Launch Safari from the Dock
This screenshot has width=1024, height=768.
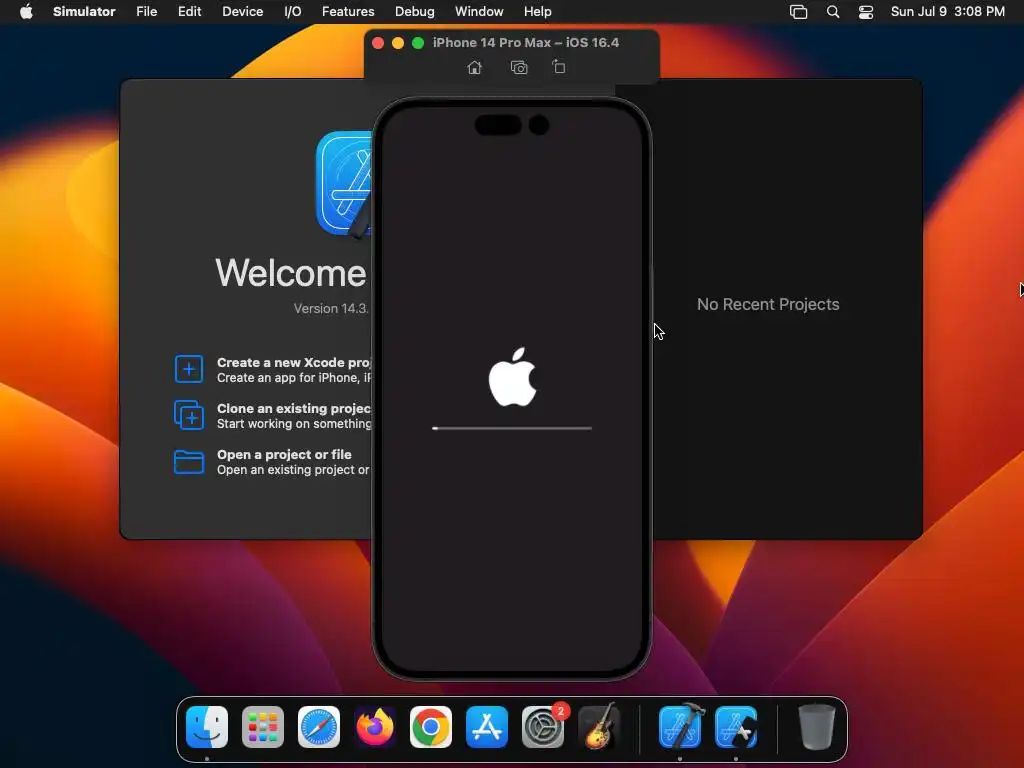point(319,727)
